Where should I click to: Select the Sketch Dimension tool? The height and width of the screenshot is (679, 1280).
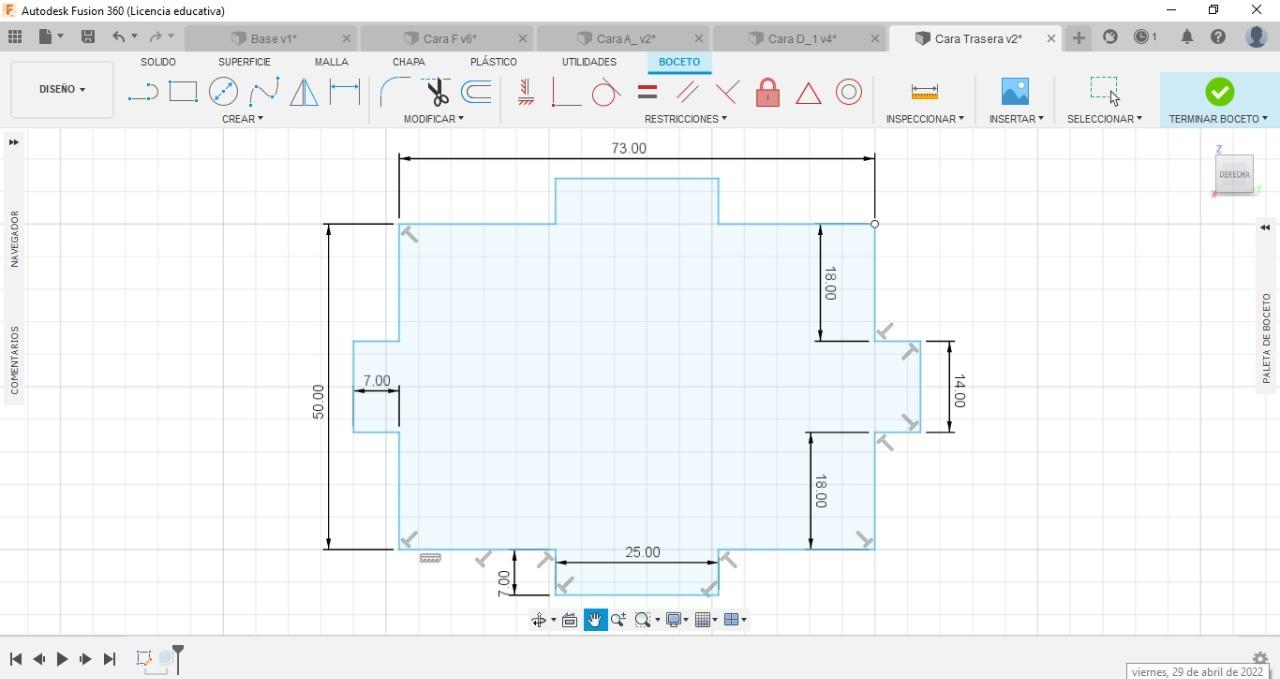tap(345, 92)
